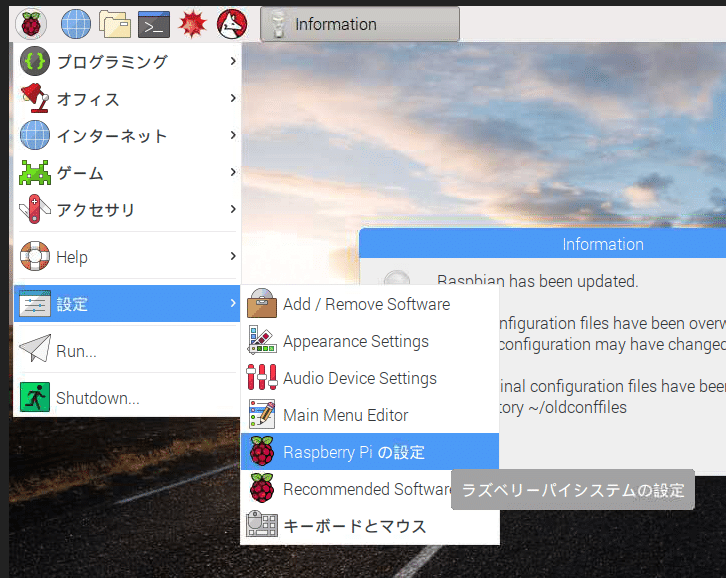Expand the インターネット submenu arrow
Viewport: 726px width, 578px height.
[233, 135]
